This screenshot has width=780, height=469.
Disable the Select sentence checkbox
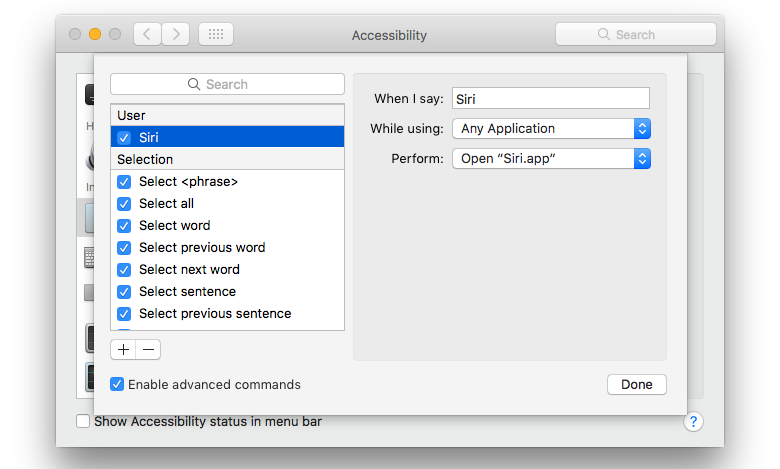[124, 292]
